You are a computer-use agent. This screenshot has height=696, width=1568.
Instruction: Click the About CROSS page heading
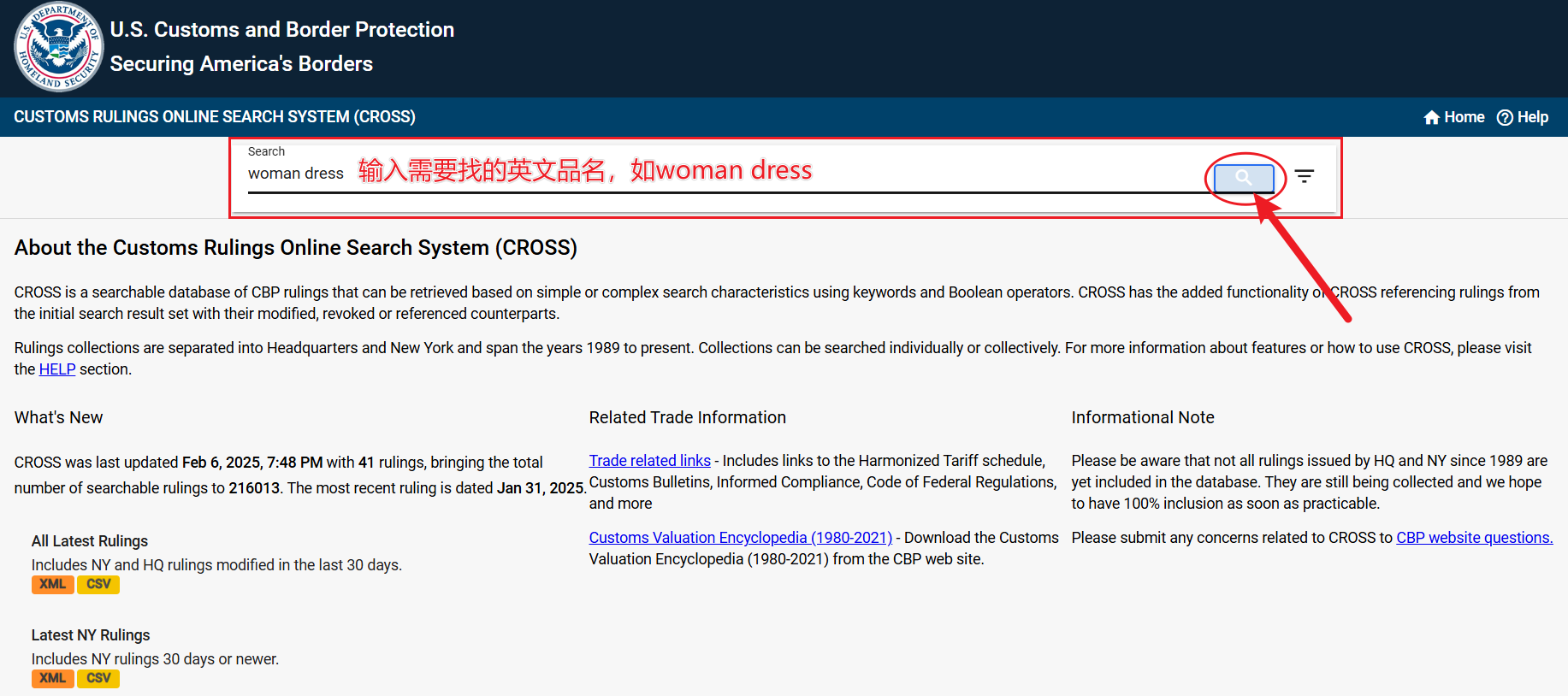tap(296, 248)
